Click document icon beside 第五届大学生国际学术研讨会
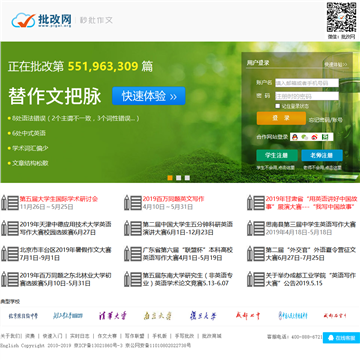The image size is (360, 360). pos(10,203)
